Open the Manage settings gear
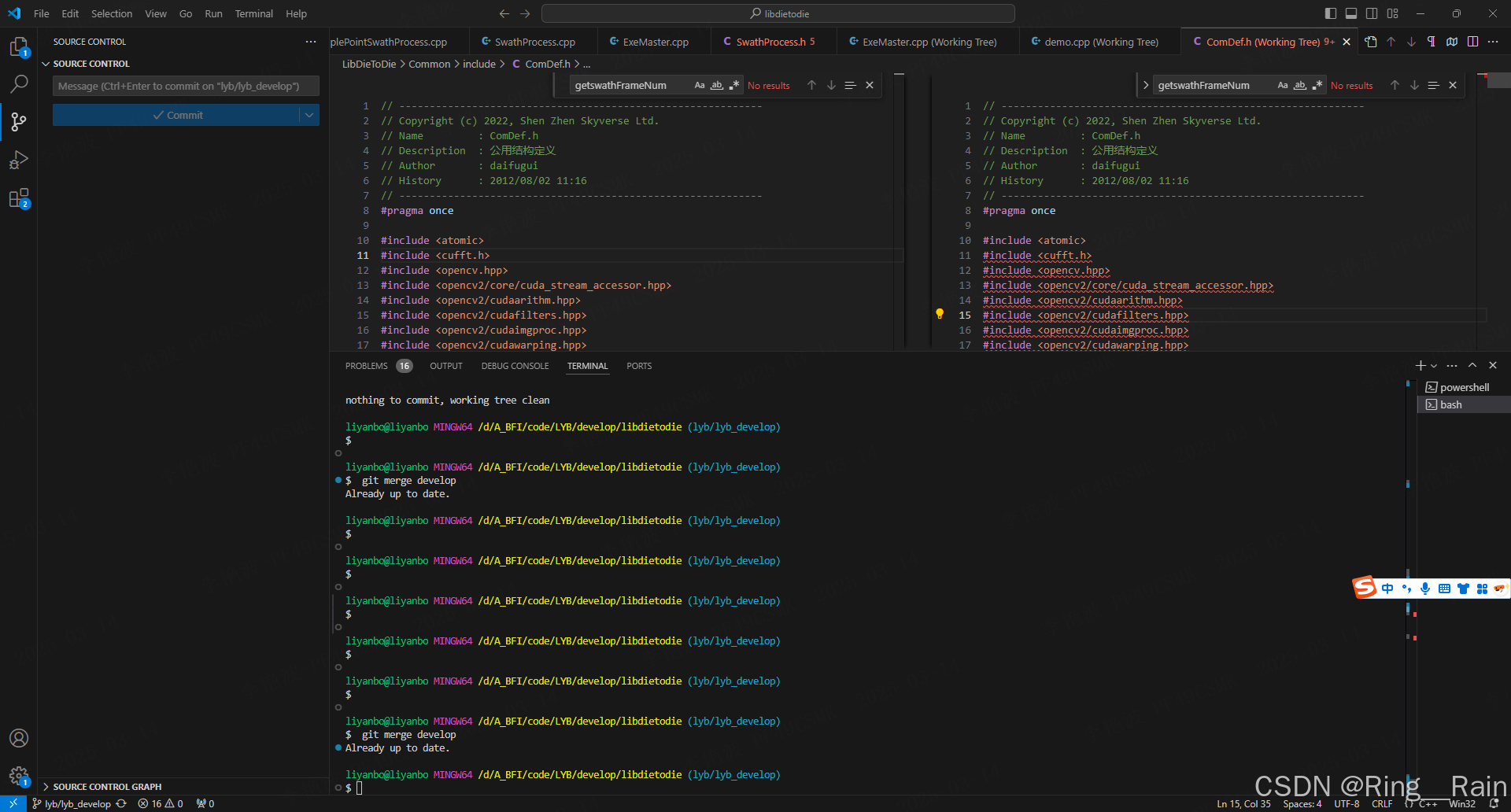Viewport: 1511px width, 812px height. pos(19,776)
